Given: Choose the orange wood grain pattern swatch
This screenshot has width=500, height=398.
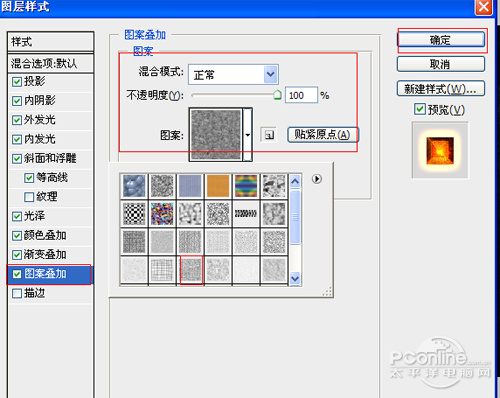Looking at the screenshot, I should 218,186.
